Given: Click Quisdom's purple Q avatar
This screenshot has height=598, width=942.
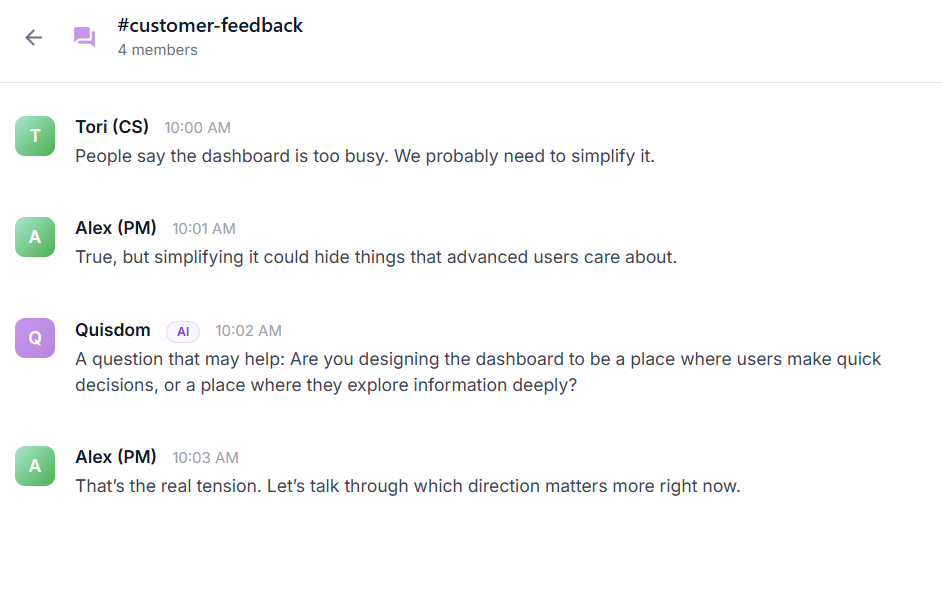Looking at the screenshot, I should [34, 337].
